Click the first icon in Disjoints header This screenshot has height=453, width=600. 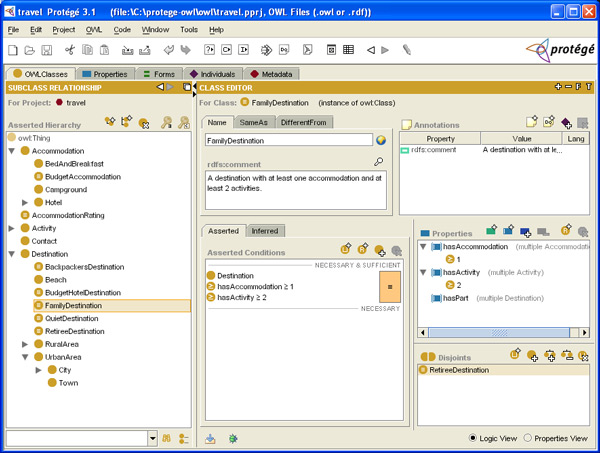pos(516,355)
